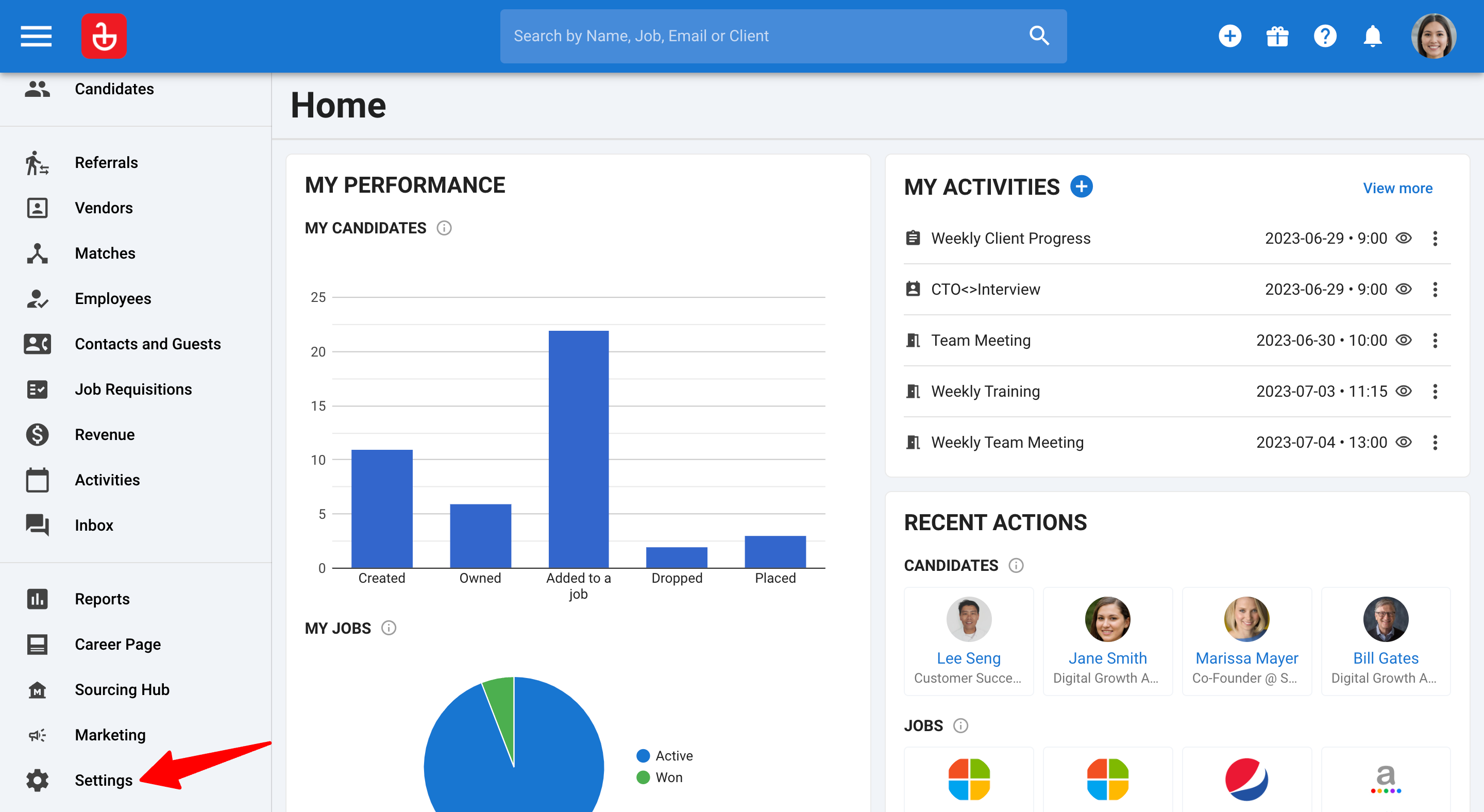The image size is (1484, 812).
Task: Click the Employees icon in sidebar
Action: point(38,298)
